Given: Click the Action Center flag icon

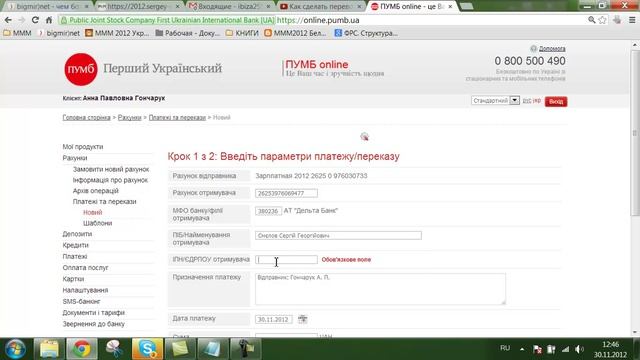Looking at the screenshot, I should tap(538, 349).
